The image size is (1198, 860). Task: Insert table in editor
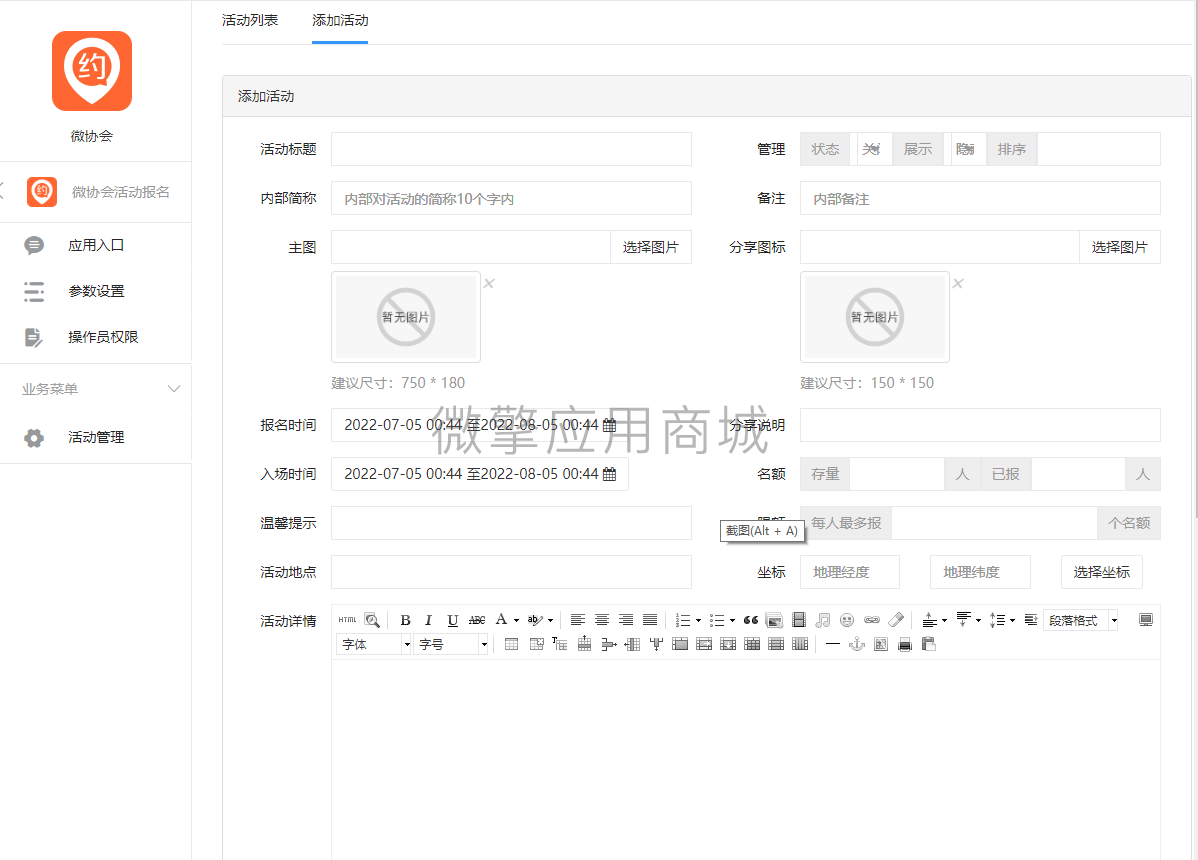pyautogui.click(x=512, y=645)
